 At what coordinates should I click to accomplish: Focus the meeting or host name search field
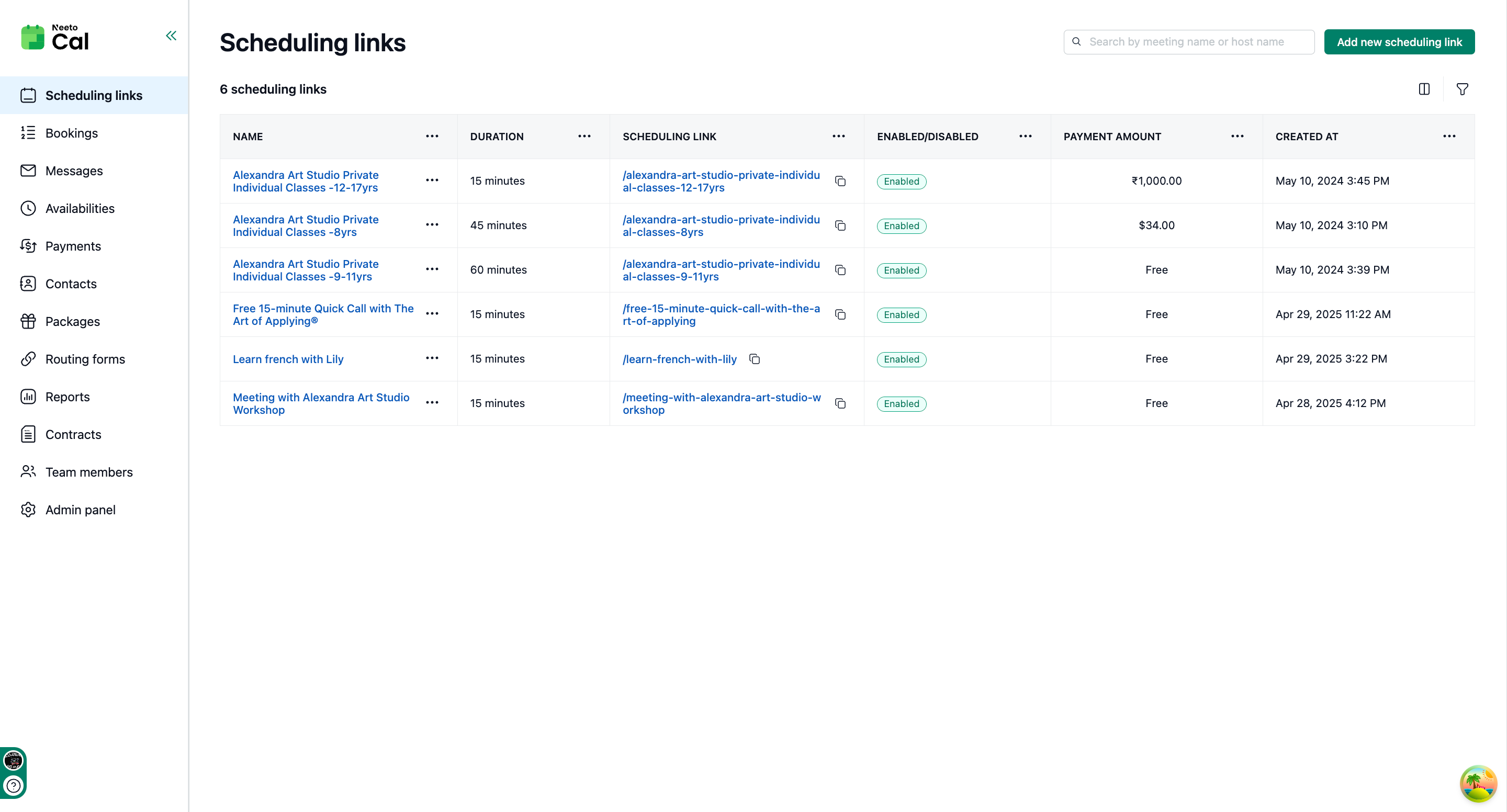click(x=1194, y=42)
